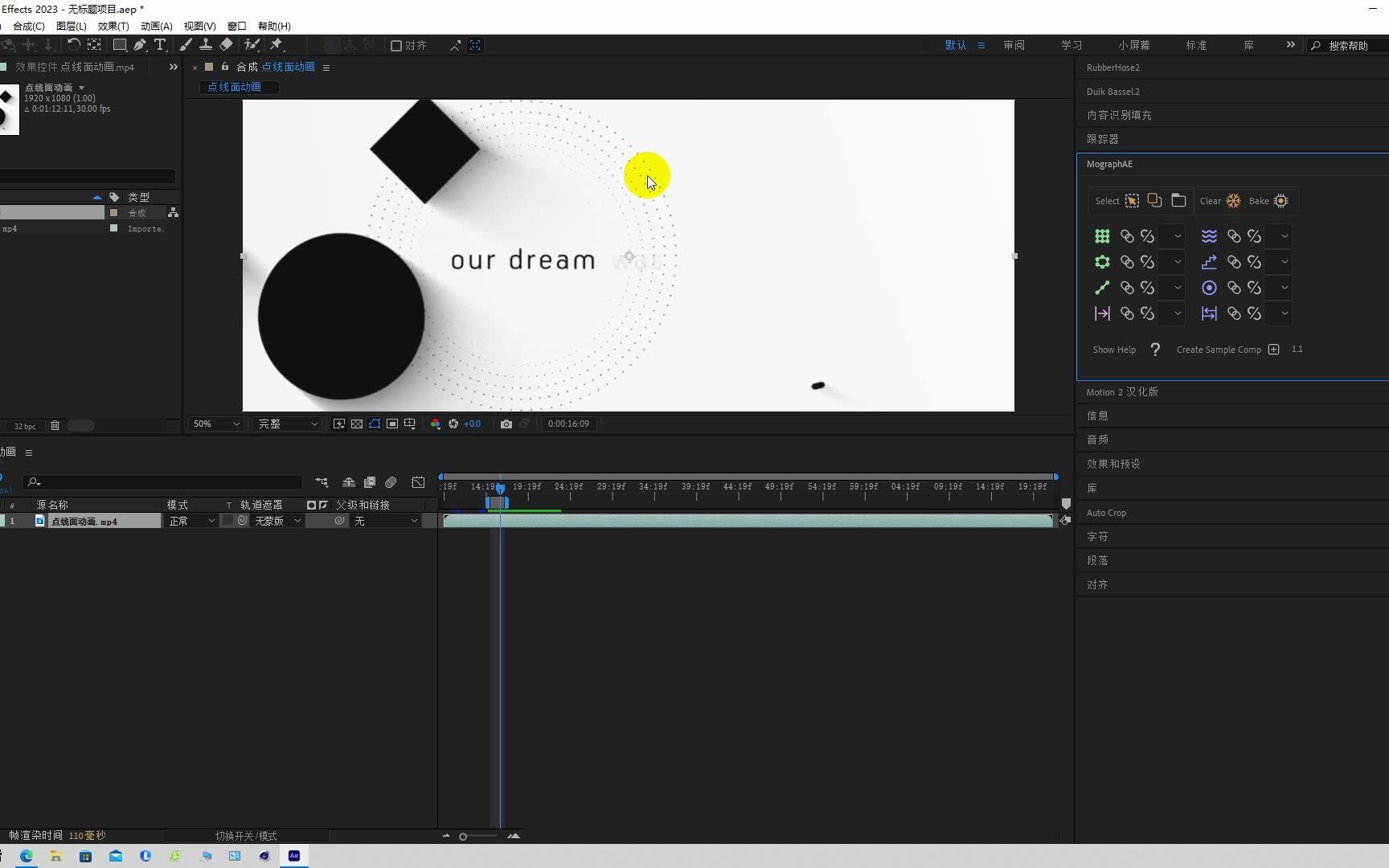This screenshot has height=868, width=1389.
Task: Click the MographAE green grid effector icon
Action: tap(1102, 236)
